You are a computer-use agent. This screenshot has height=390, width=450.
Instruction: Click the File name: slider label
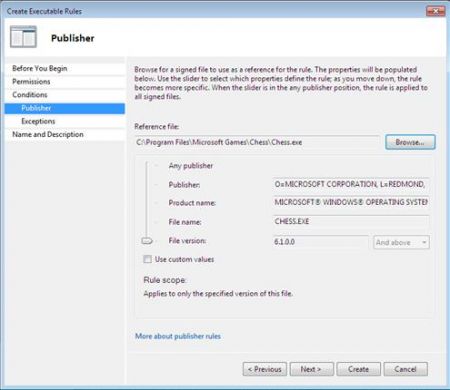(185, 222)
